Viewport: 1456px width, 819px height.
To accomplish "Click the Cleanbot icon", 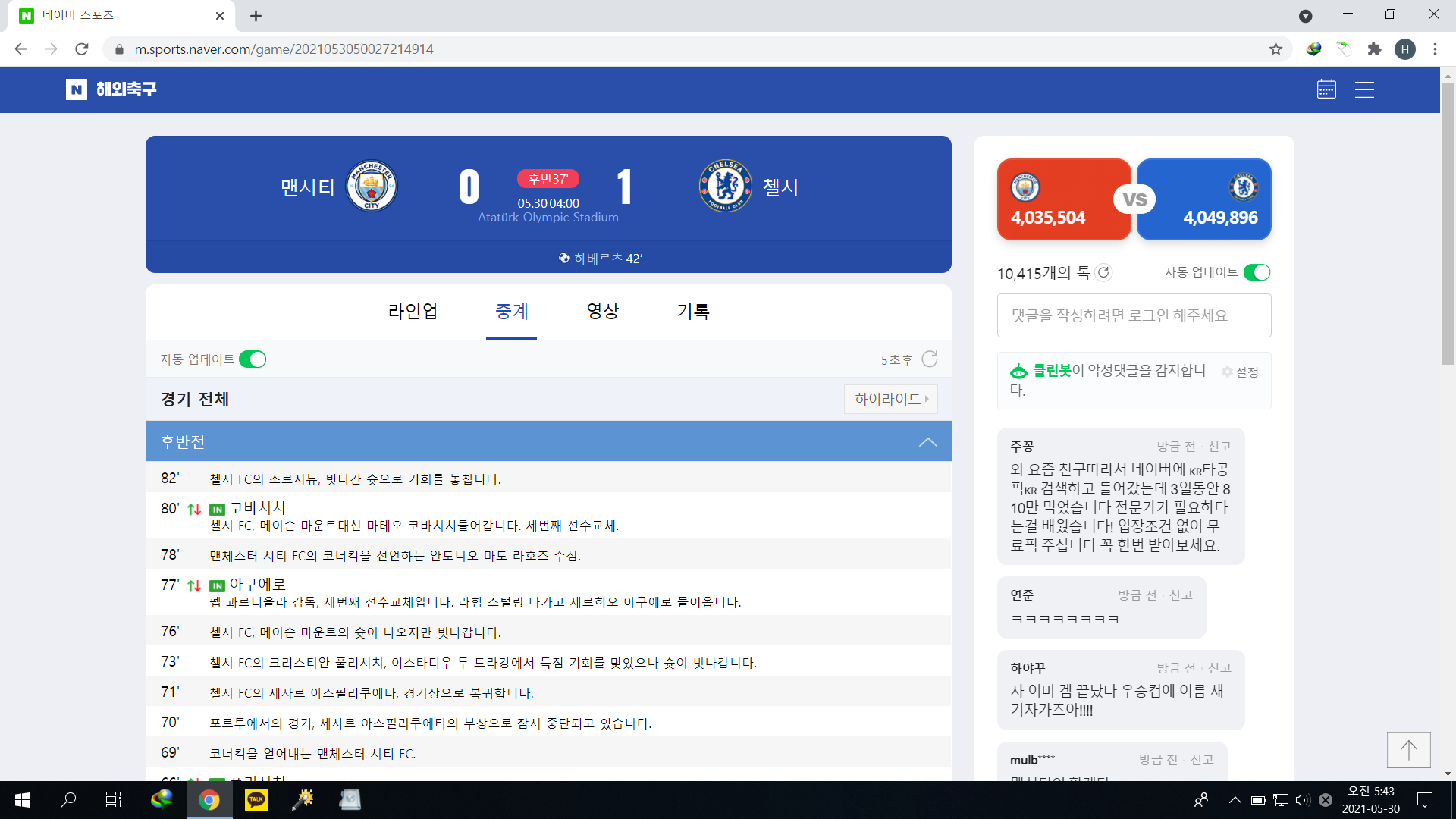I will 1018,372.
